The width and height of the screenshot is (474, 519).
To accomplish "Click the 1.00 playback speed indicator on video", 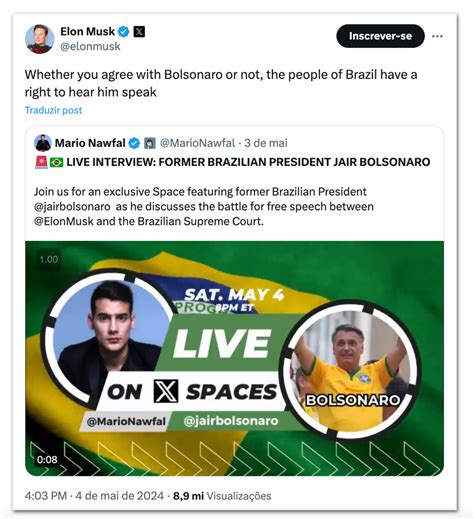I will coord(49,259).
